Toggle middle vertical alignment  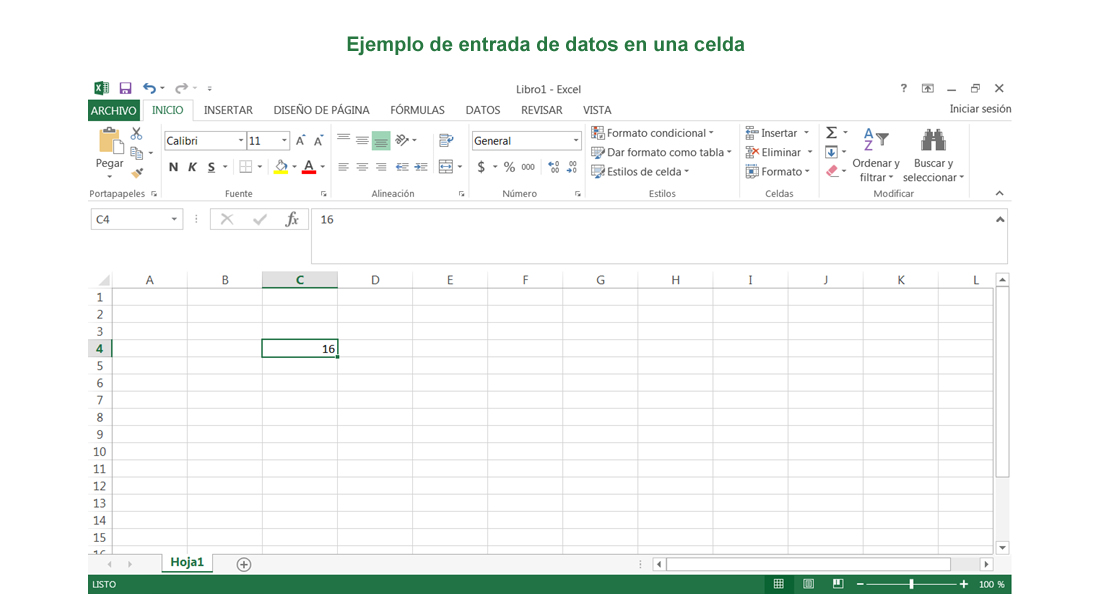(x=362, y=140)
